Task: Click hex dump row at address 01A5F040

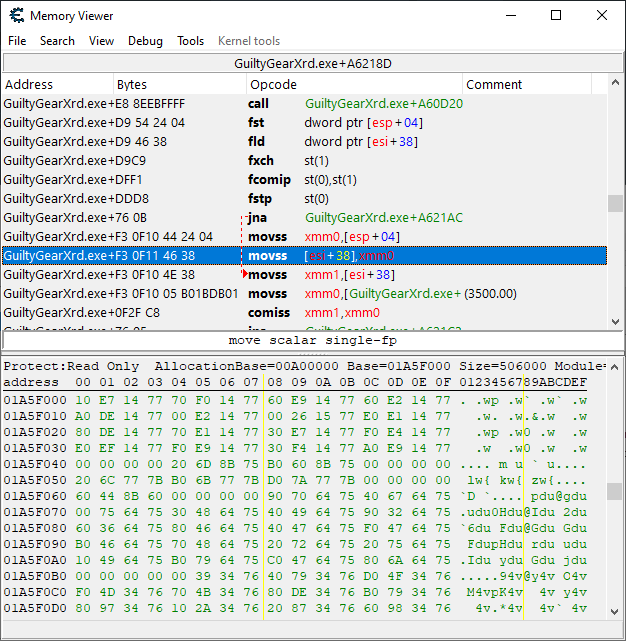Action: [x=300, y=465]
